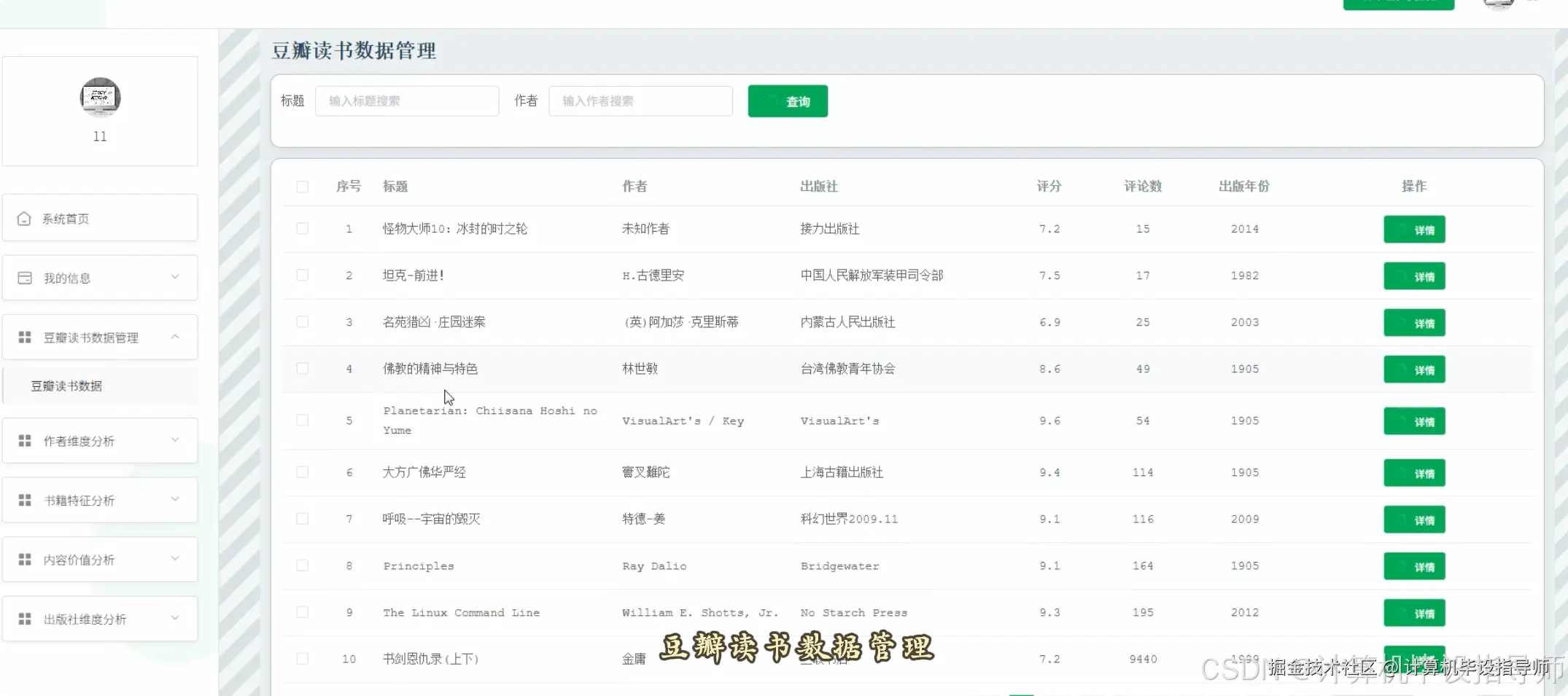This screenshot has width=1568, height=696.
Task: Check the row for Planetarian: Chiisana Hoshi no Yume
Action: (303, 421)
